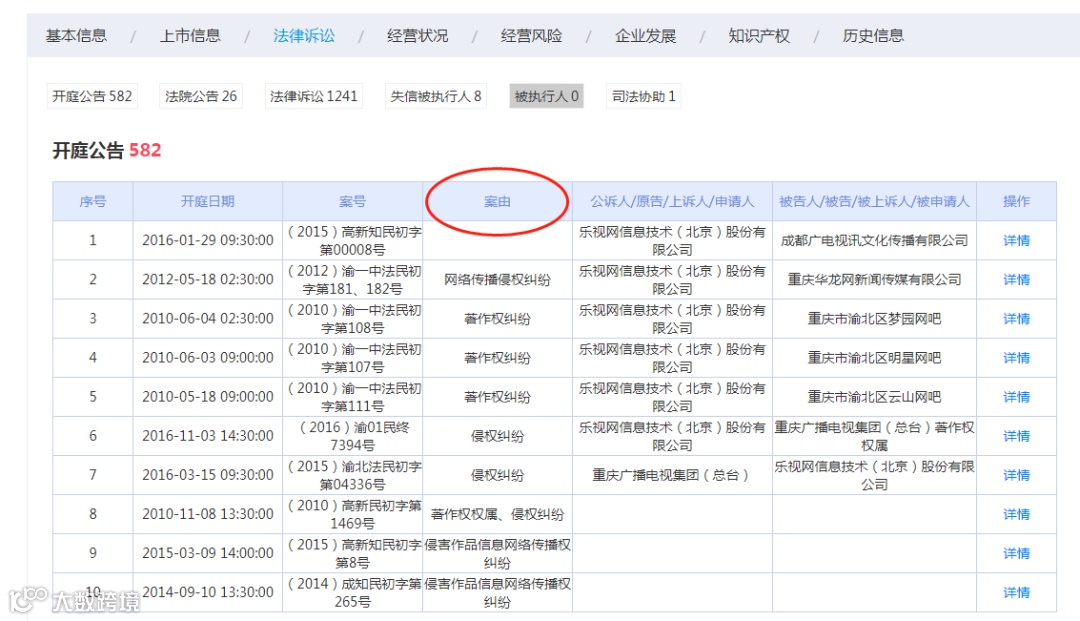
Task: Select the 司法协助 1 filter
Action: click(643, 96)
